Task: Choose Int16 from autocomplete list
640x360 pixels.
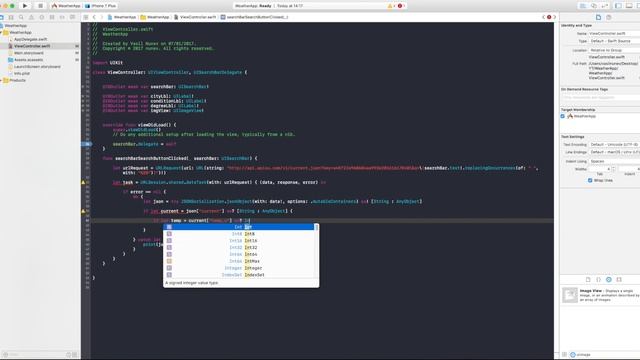Action: pyautogui.click(x=241, y=241)
